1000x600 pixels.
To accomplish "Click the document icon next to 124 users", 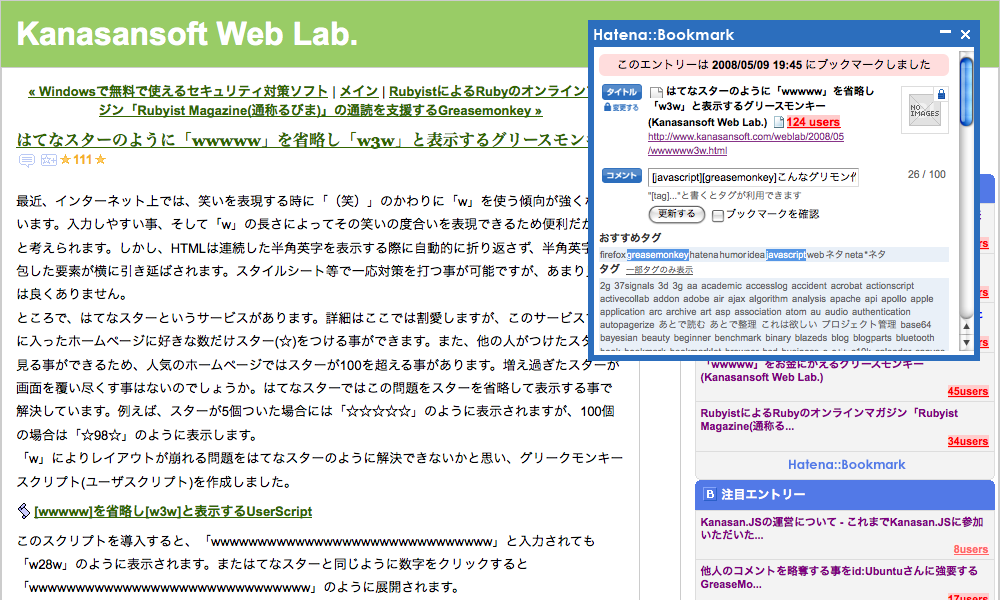I will click(779, 120).
